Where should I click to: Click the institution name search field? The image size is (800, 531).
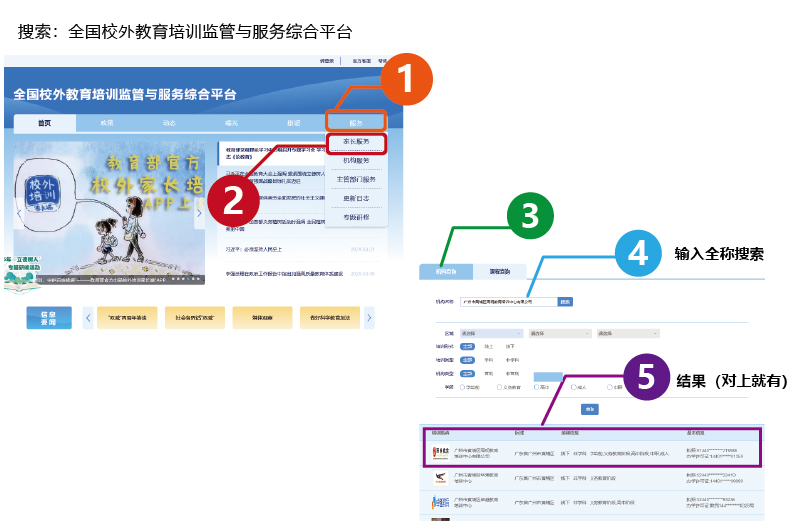coord(507,301)
